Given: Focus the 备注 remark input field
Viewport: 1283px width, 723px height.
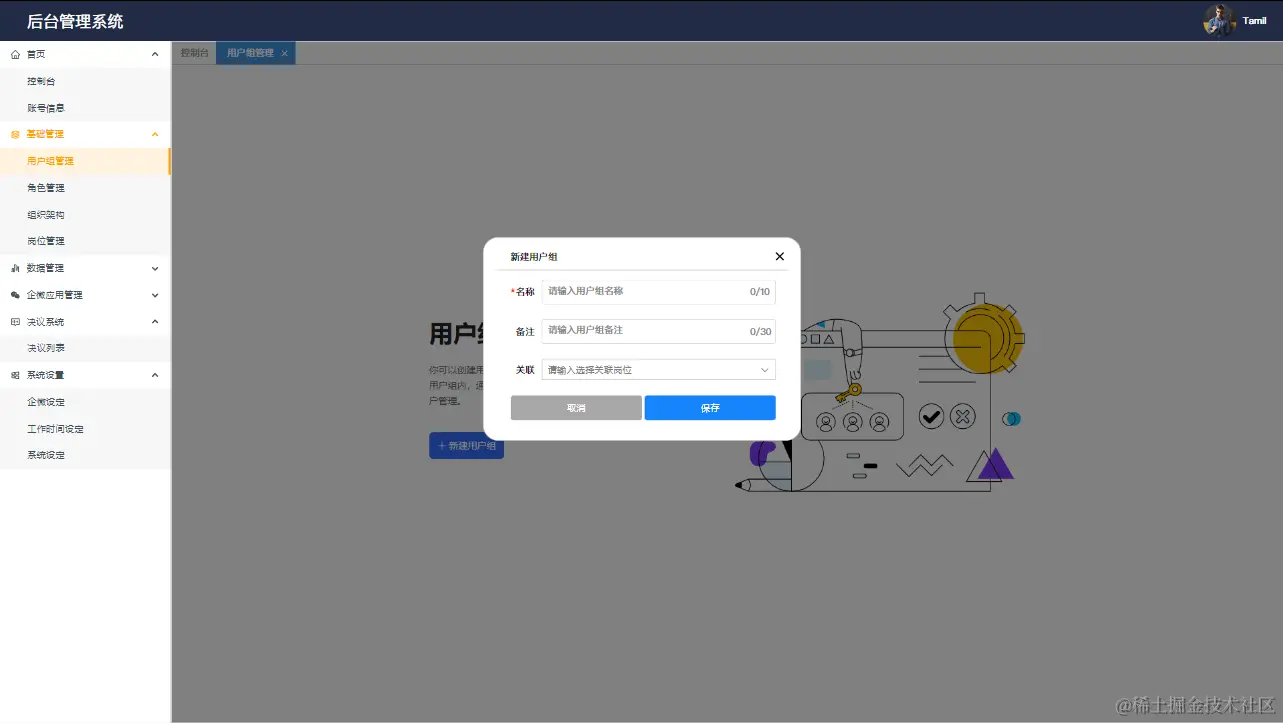Looking at the screenshot, I should click(x=658, y=331).
